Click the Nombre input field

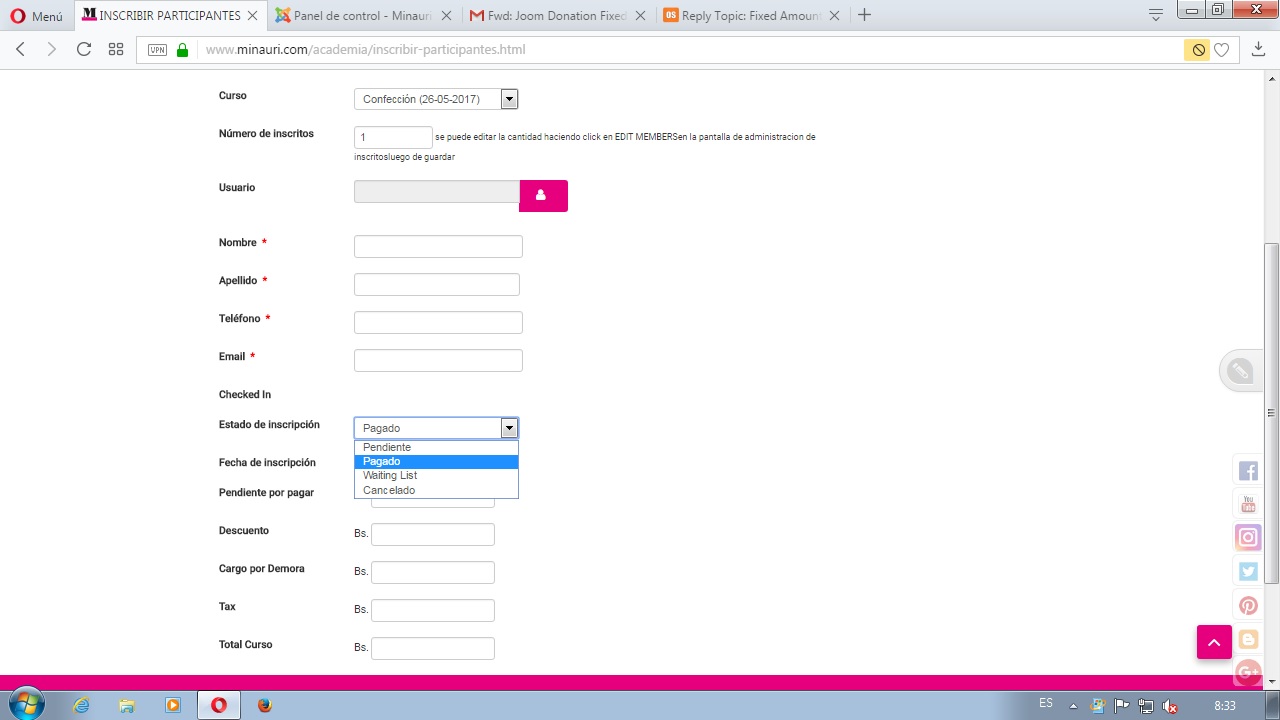pos(438,246)
